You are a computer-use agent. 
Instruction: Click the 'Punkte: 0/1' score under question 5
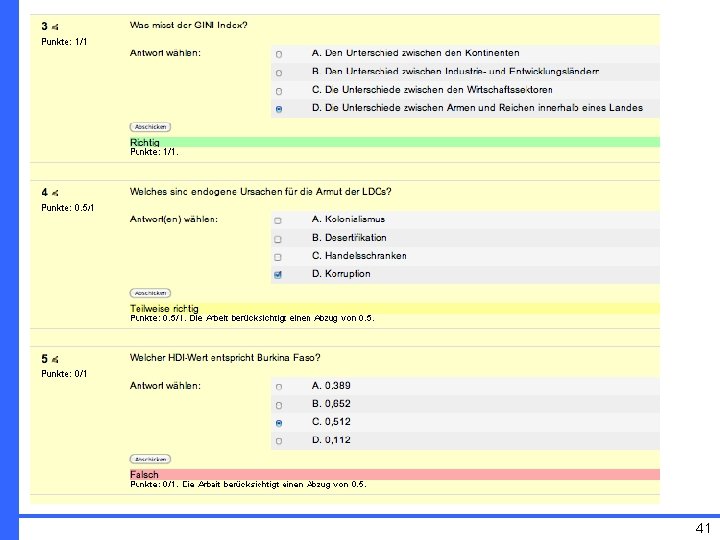pos(64,374)
